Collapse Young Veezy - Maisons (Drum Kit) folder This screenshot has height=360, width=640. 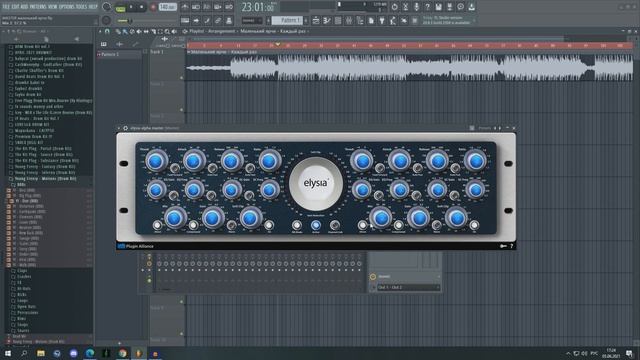coord(45,178)
